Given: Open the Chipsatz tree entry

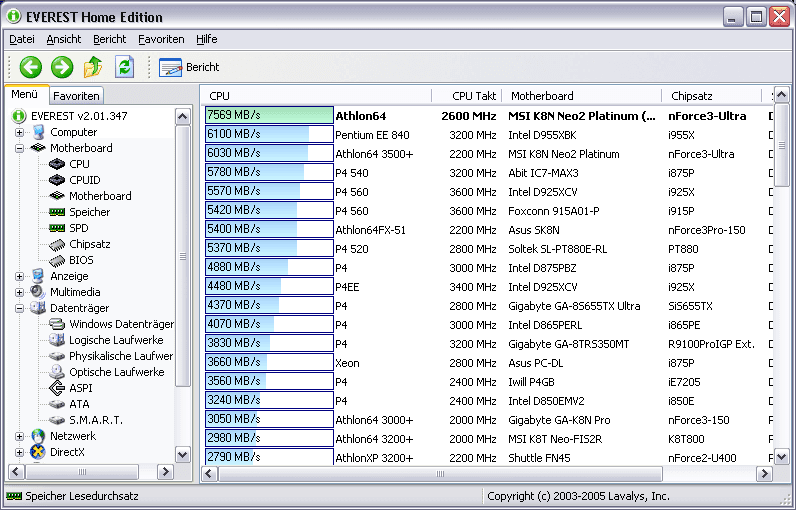Looking at the screenshot, I should pos(89,244).
